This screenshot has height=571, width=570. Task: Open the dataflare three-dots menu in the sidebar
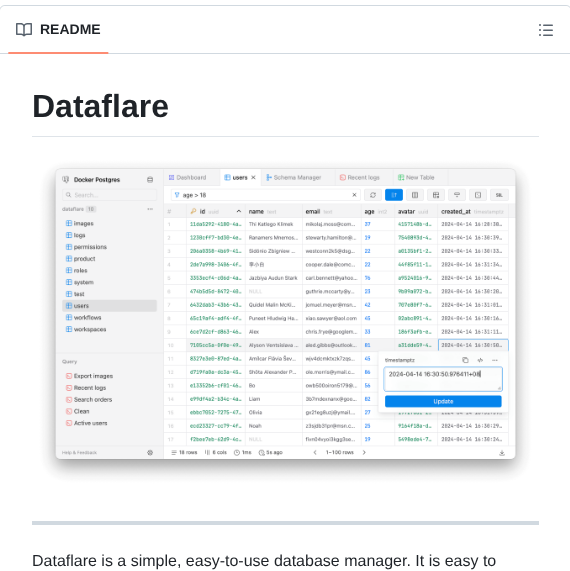150,209
